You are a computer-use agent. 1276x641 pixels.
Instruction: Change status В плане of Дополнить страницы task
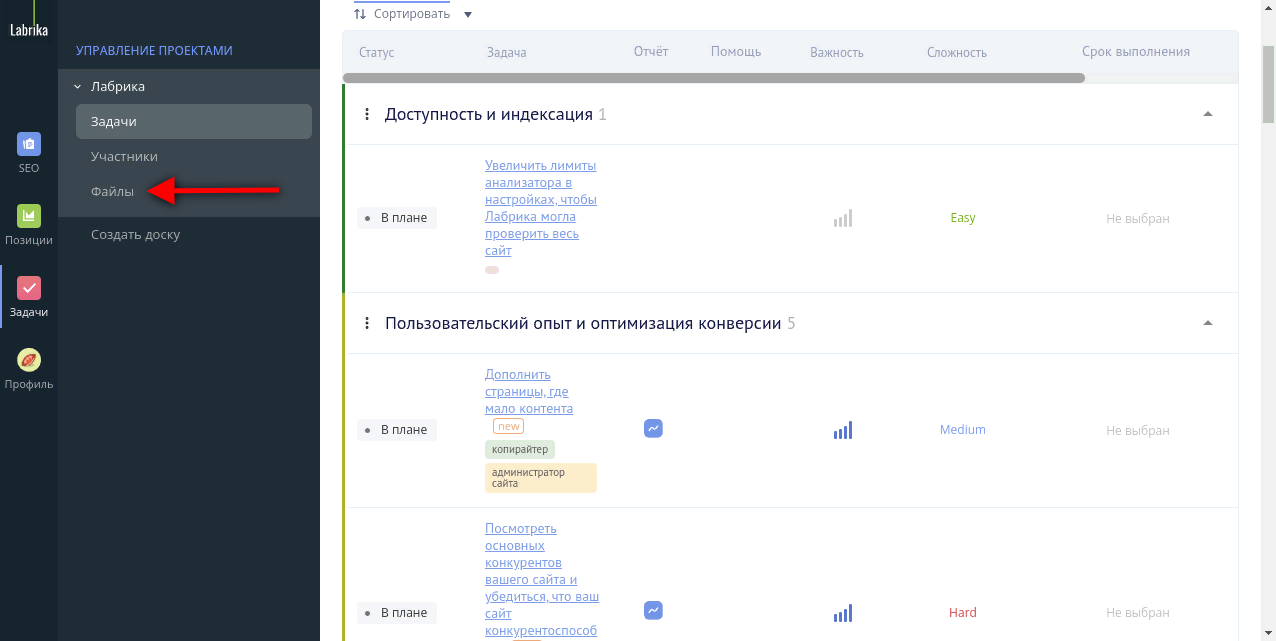click(x=397, y=430)
